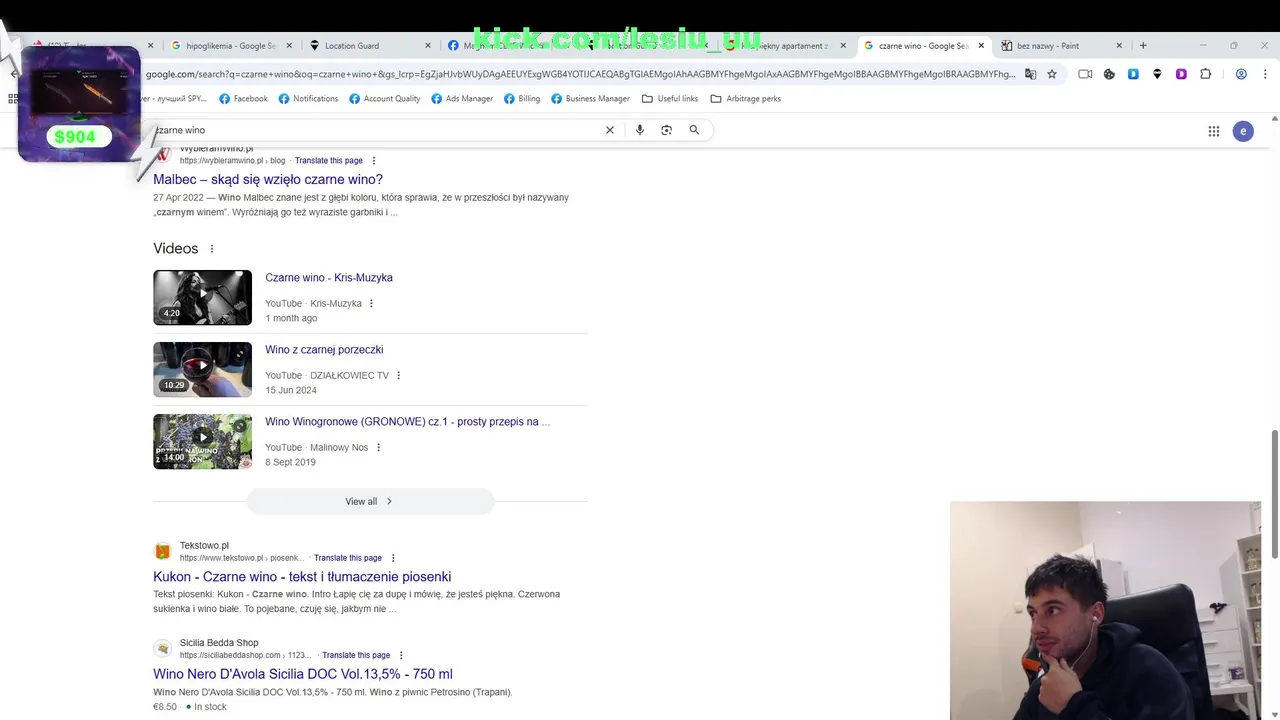Screen dimensions: 1280x720
Task: Click the address bar URL
Action: (x=580, y=74)
